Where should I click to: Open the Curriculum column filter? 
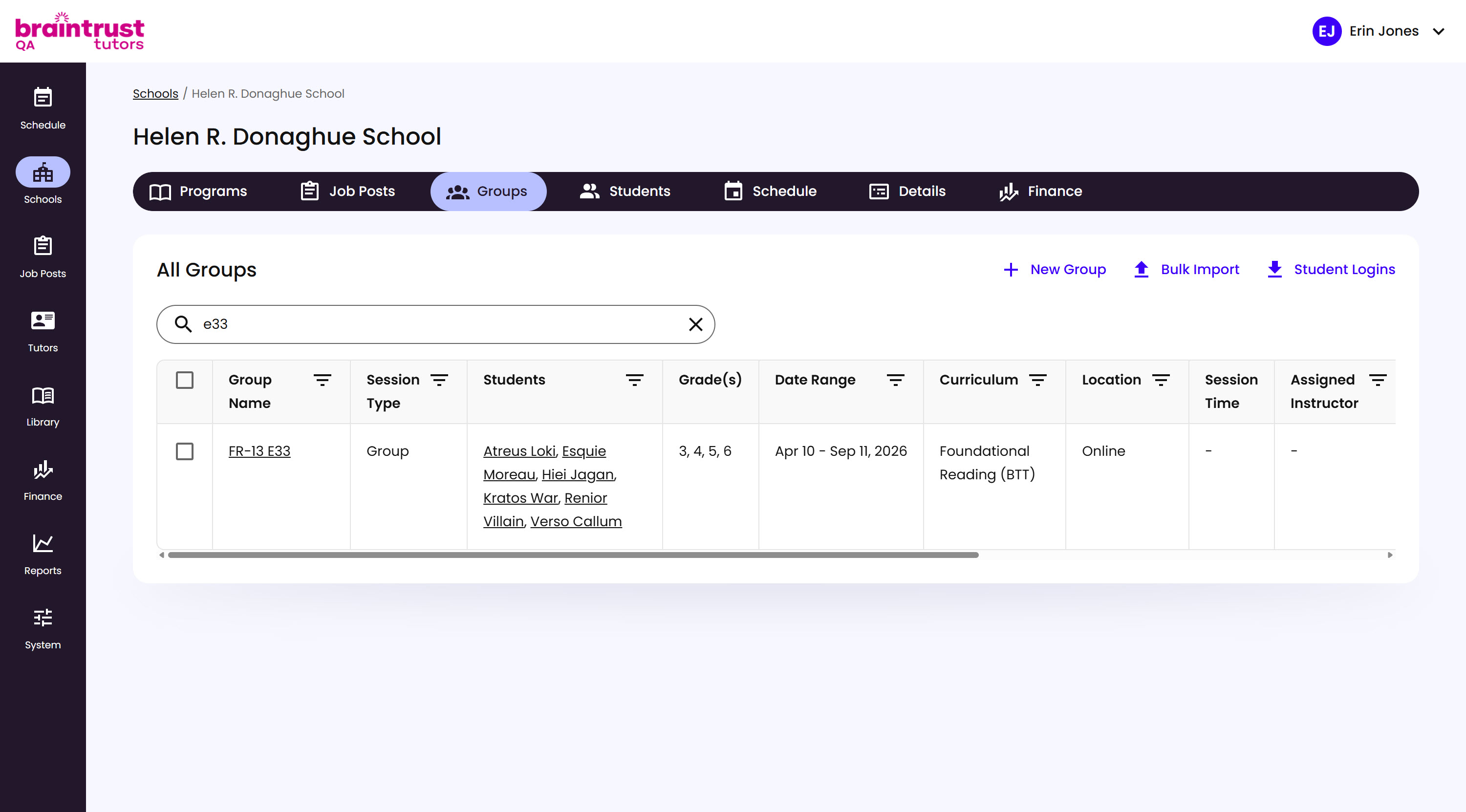click(x=1037, y=380)
